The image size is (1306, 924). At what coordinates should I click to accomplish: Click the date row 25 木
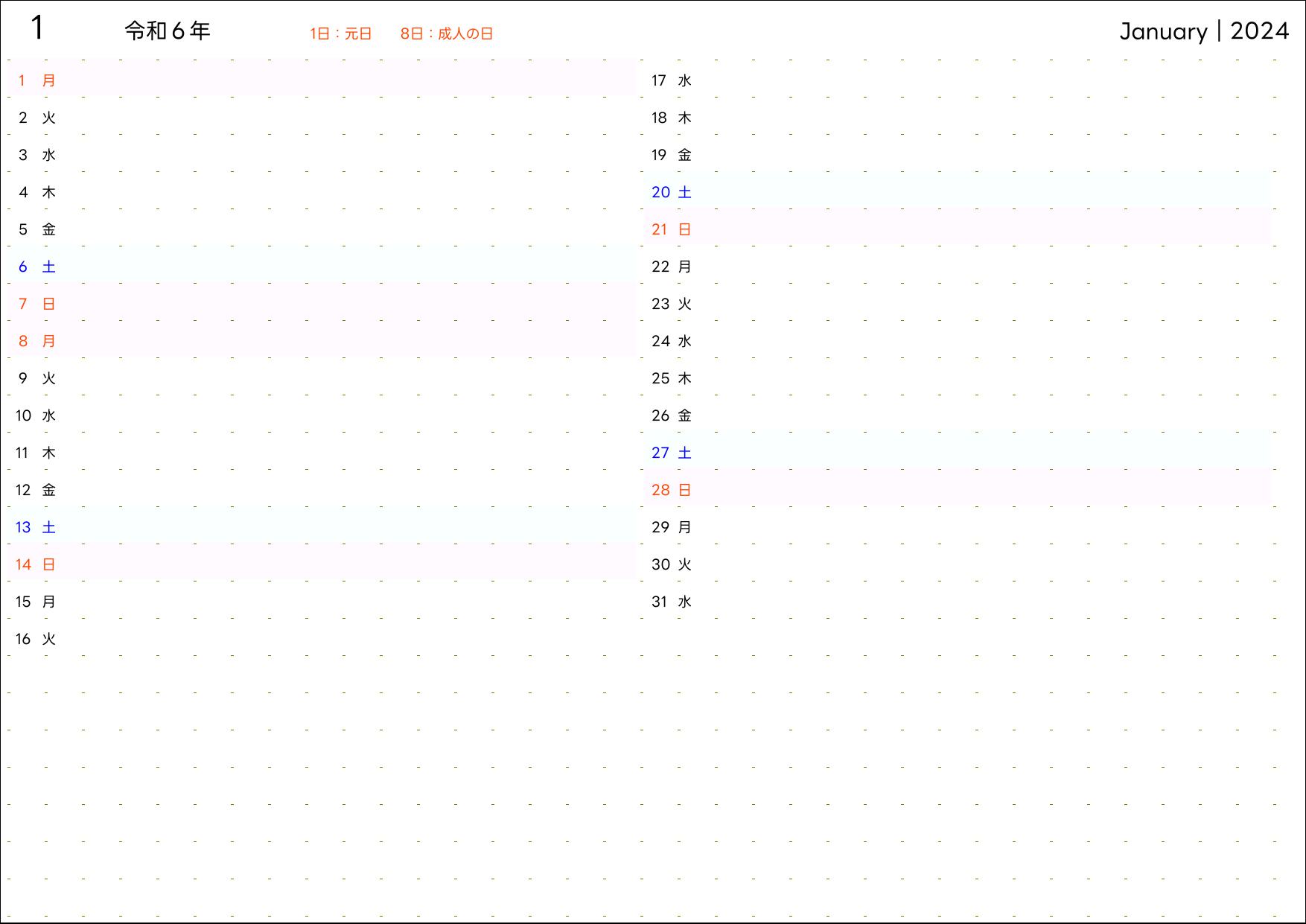point(958,376)
